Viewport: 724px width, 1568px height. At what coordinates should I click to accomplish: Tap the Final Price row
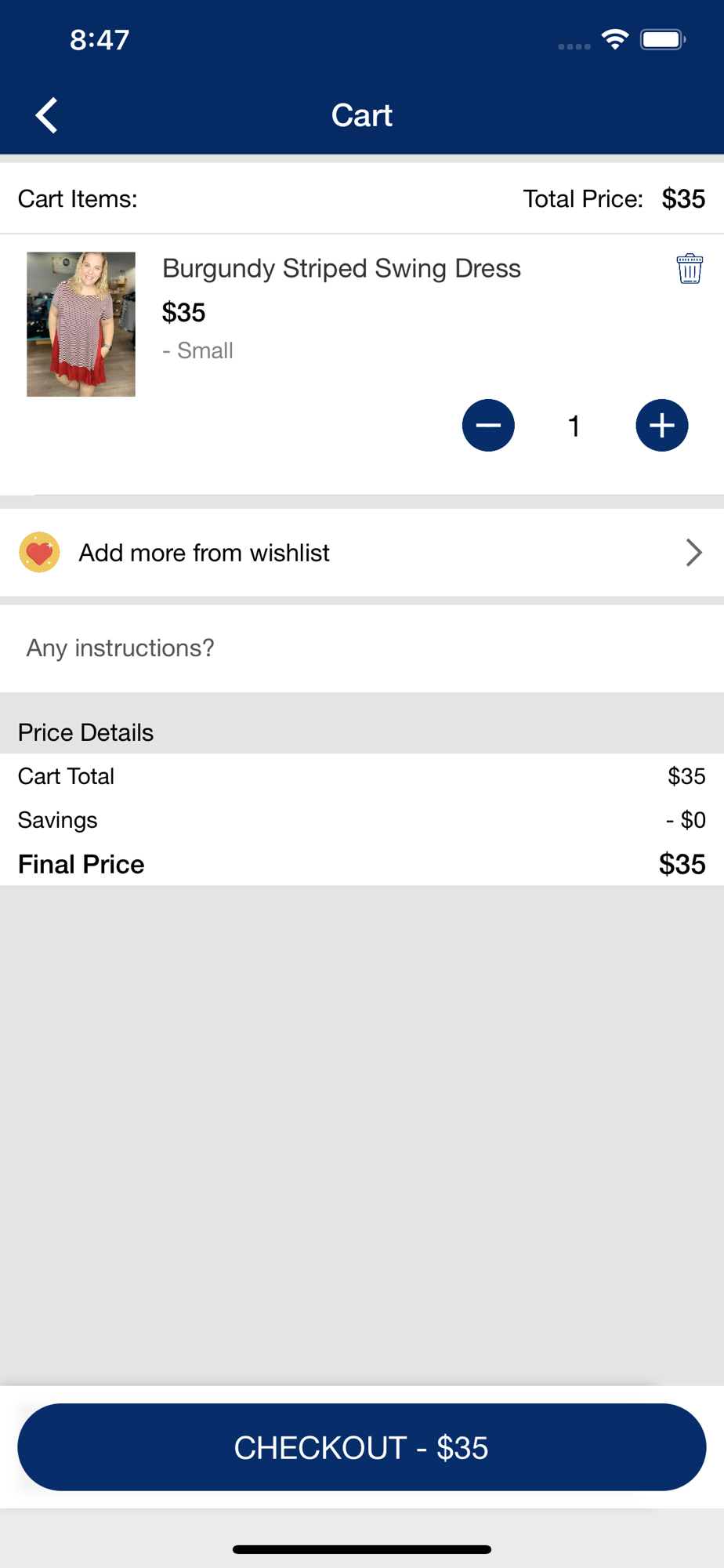[x=360, y=864]
